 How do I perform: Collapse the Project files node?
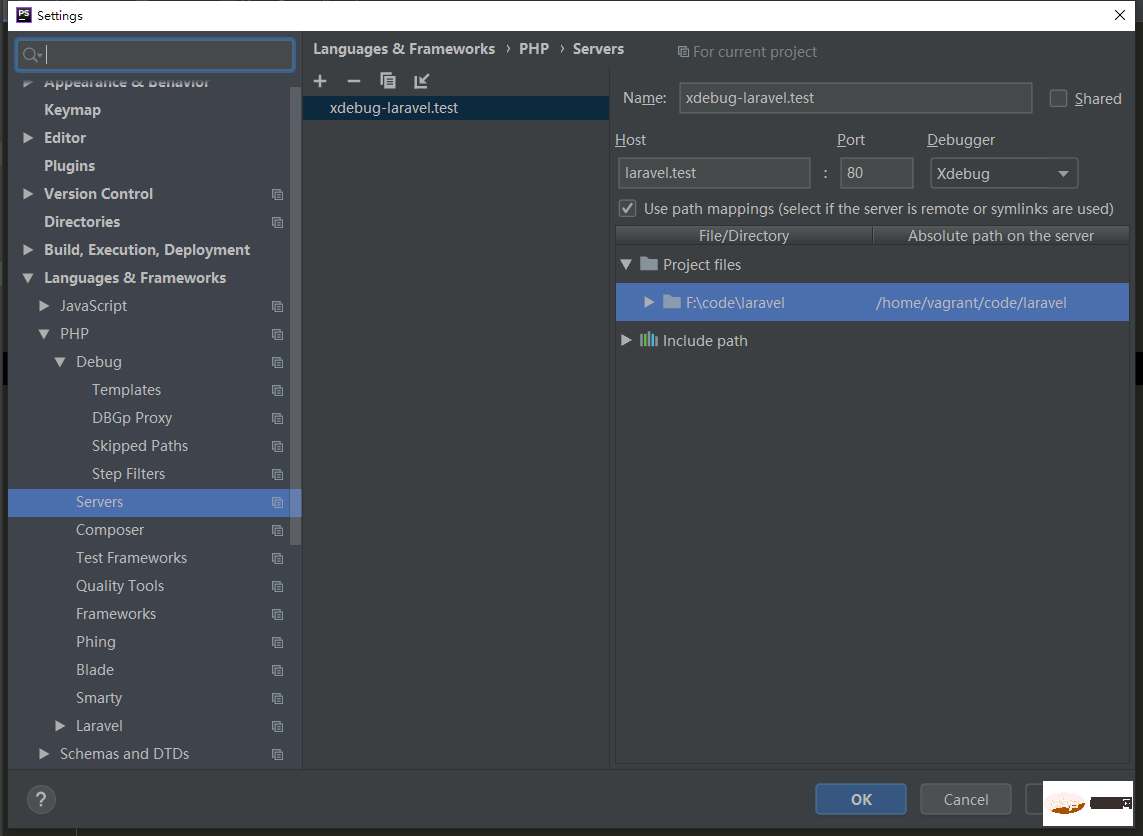(x=626, y=265)
